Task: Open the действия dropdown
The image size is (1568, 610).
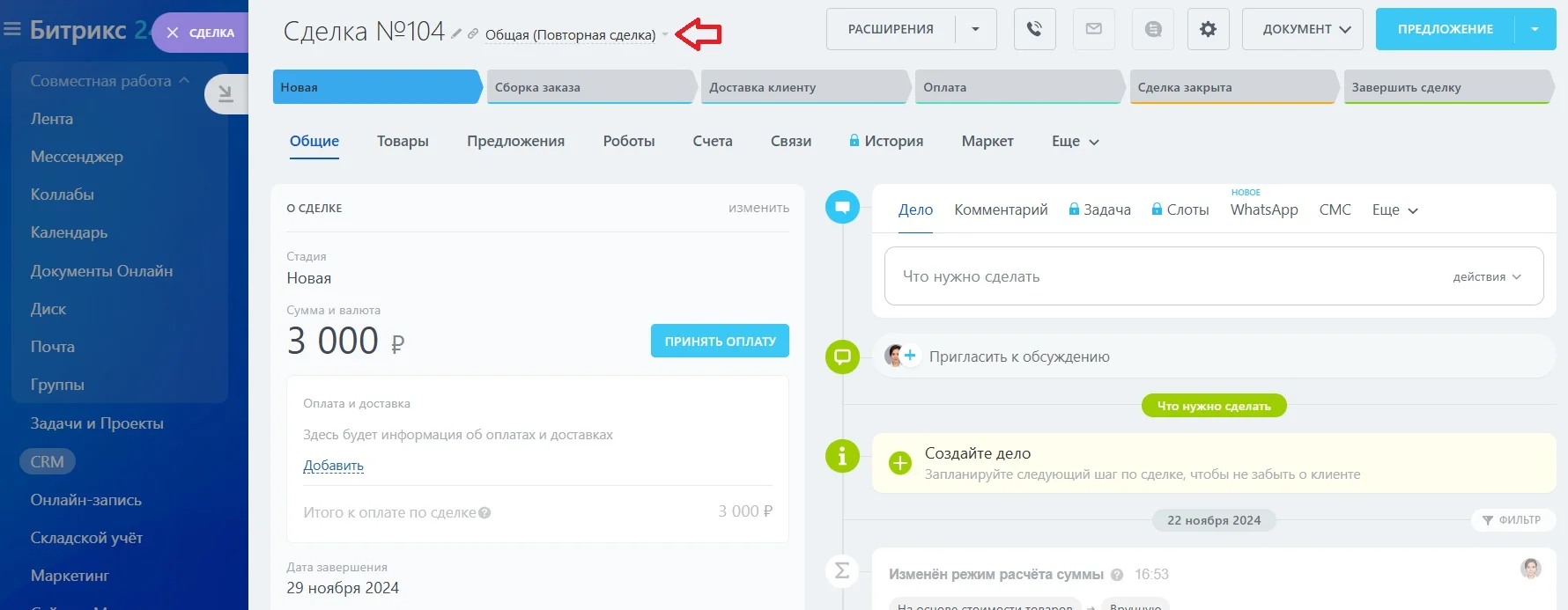Action: click(x=1487, y=276)
